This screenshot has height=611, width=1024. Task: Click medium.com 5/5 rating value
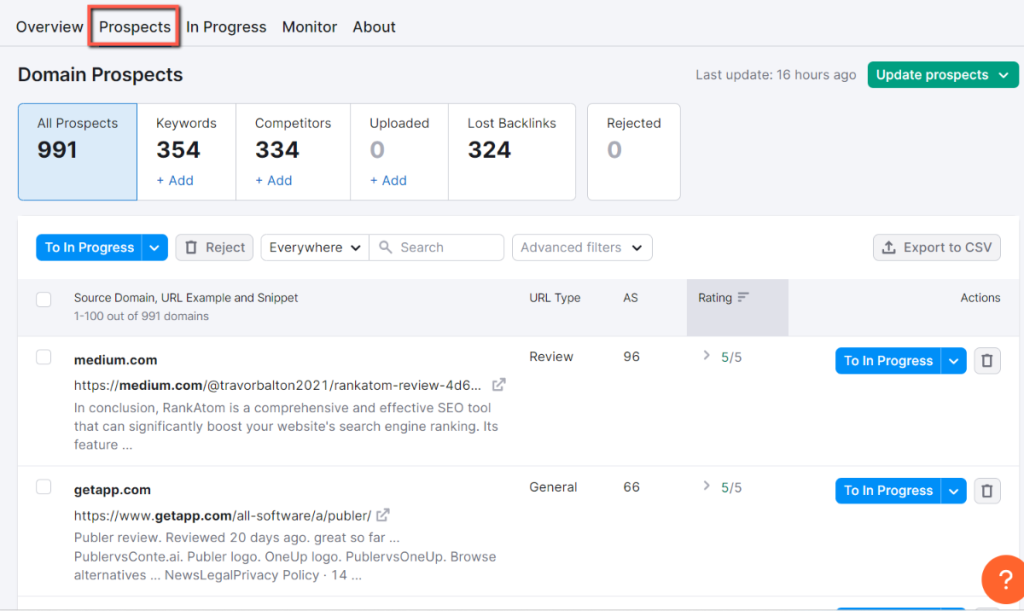click(x=731, y=357)
